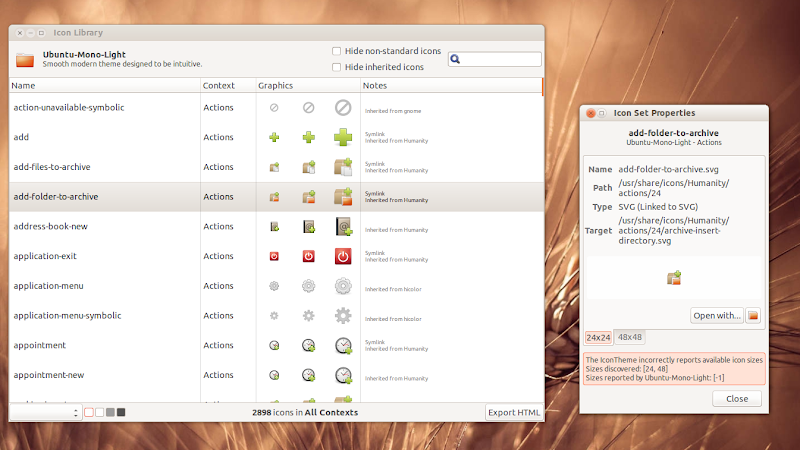Click the large green add plus icon
800x450 pixels.
(343, 137)
